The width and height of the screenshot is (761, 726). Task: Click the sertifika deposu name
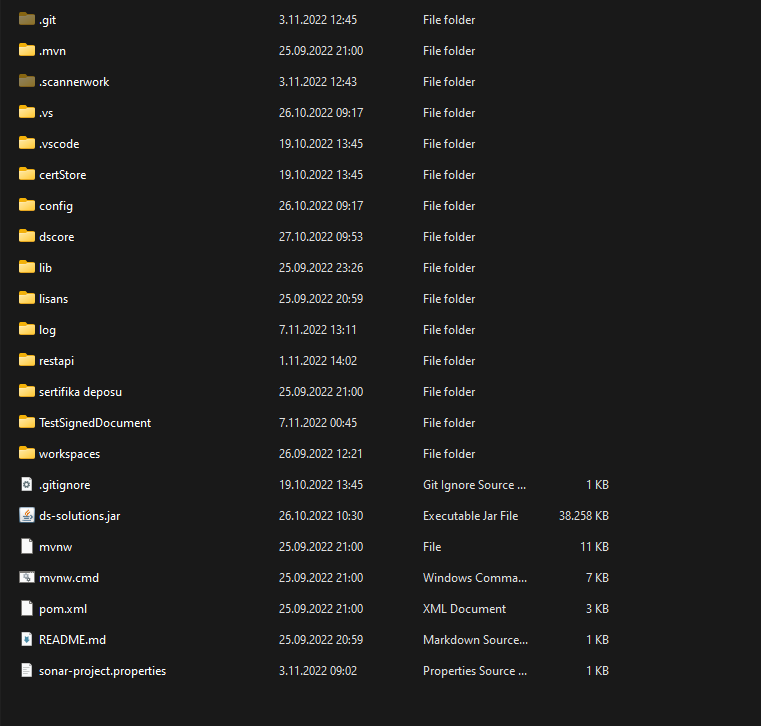pyautogui.click(x=81, y=392)
